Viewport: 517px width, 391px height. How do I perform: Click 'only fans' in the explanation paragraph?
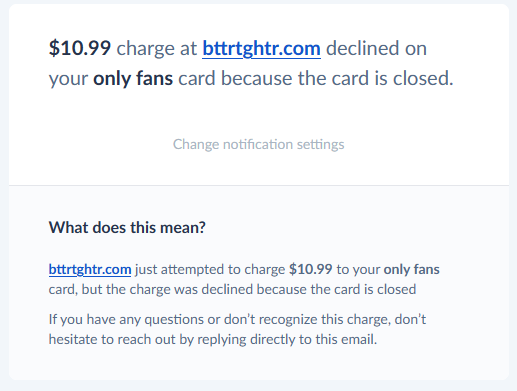pyautogui.click(x=411, y=269)
